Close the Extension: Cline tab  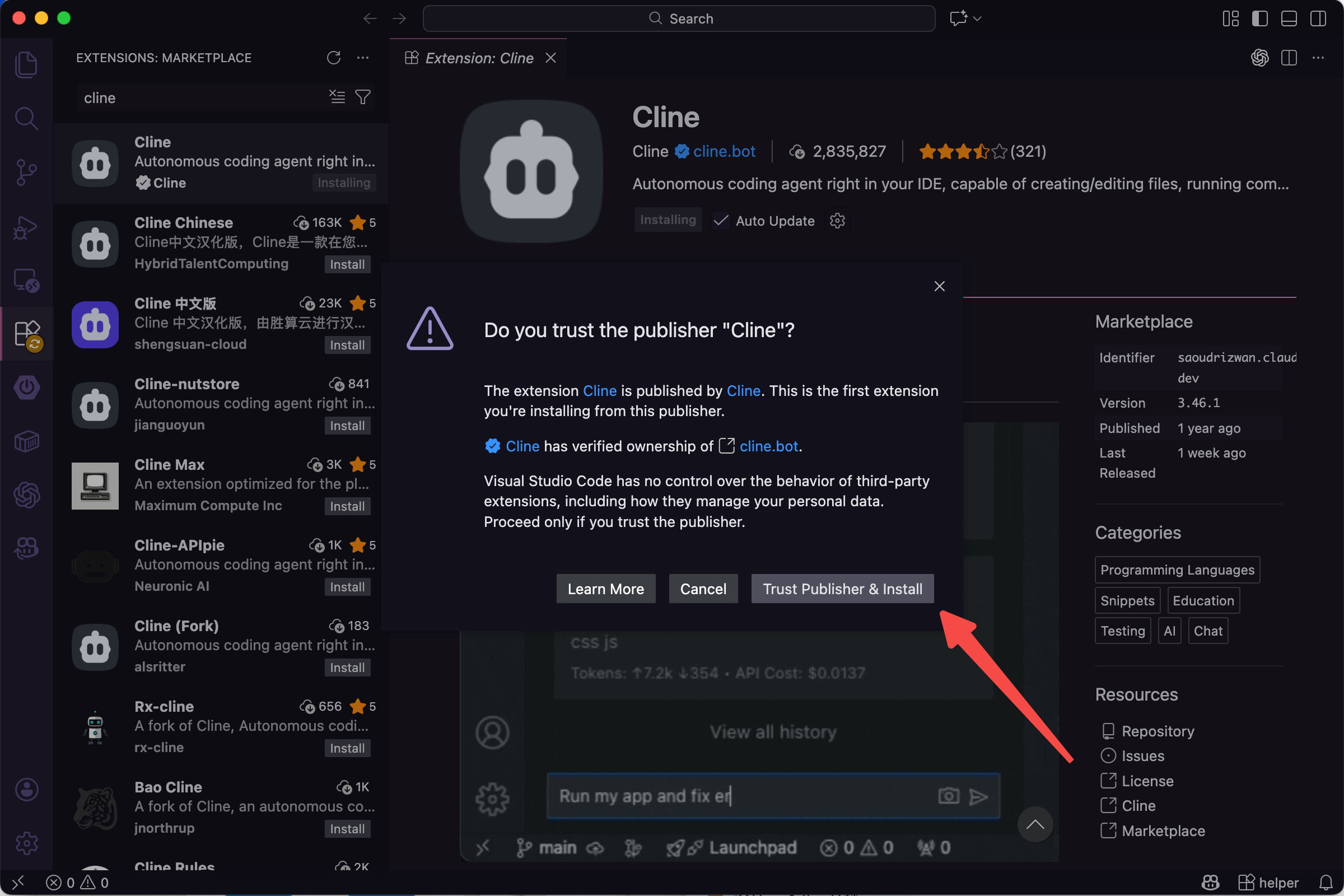tap(550, 58)
